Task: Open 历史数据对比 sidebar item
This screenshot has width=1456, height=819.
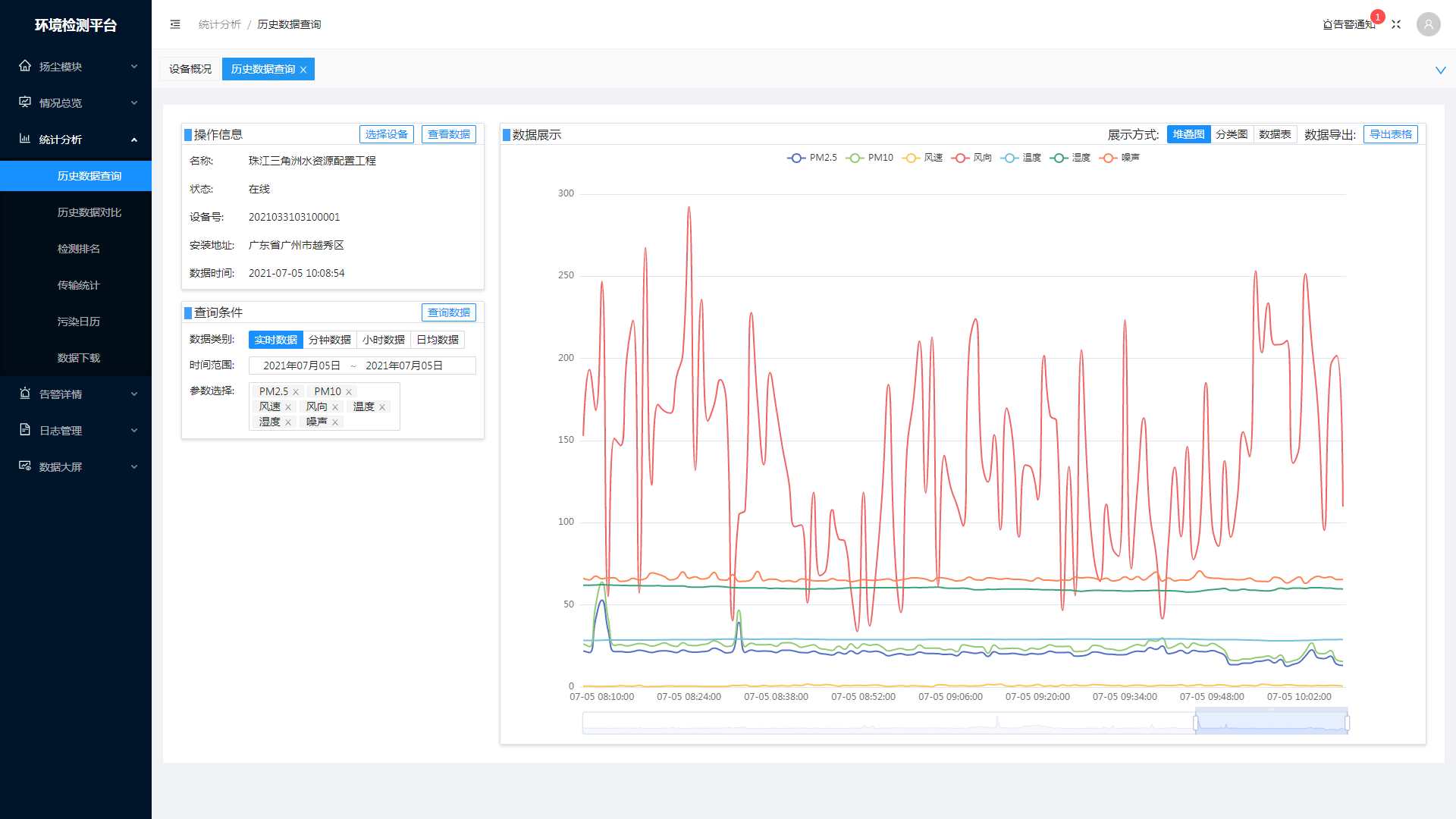Action: coord(76,212)
